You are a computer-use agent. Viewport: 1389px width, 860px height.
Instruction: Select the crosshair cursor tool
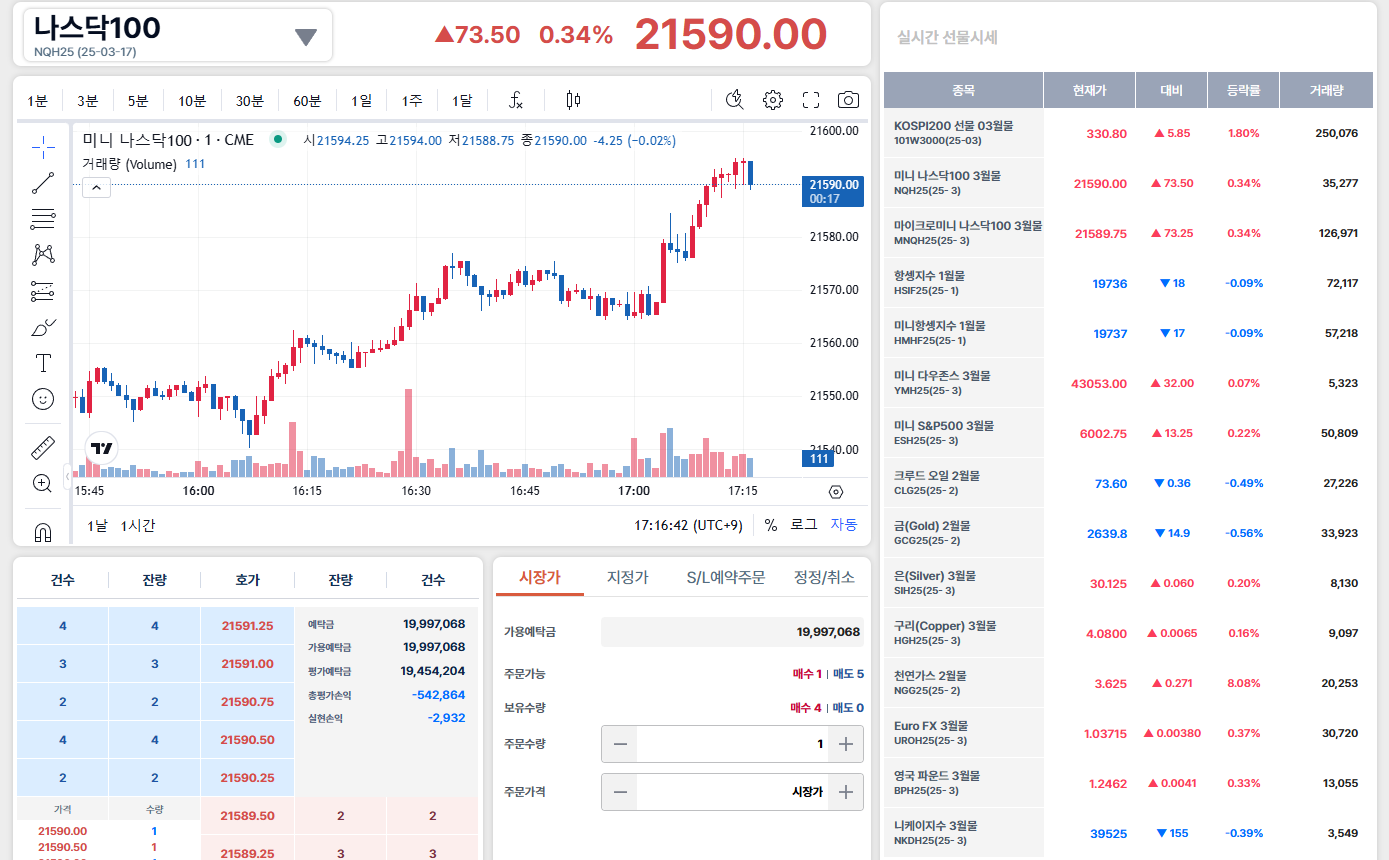pos(43,148)
